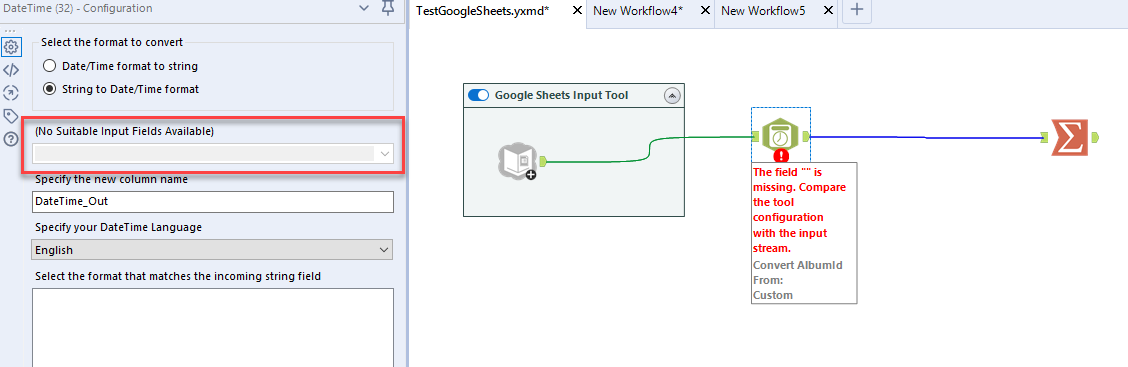This screenshot has height=367, width=1128.
Task: Expand the Configuration panel dropdown arrow
Action: coord(363,9)
